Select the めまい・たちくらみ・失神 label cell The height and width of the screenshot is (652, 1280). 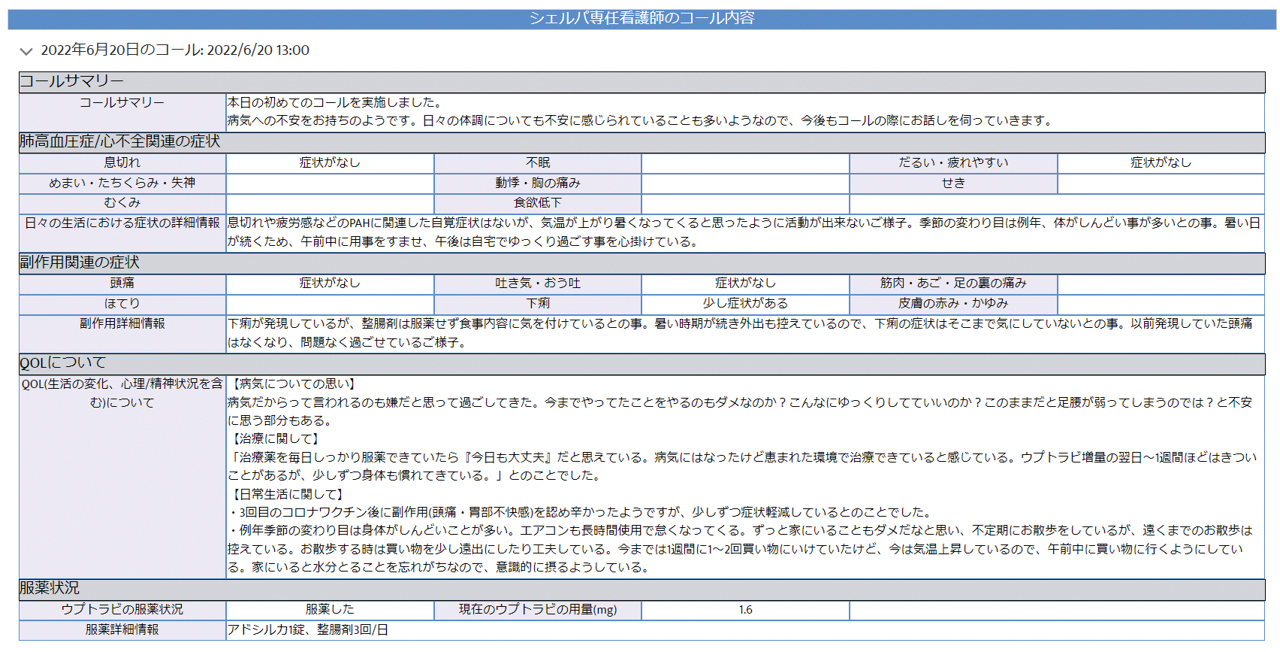pyautogui.click(x=122, y=183)
